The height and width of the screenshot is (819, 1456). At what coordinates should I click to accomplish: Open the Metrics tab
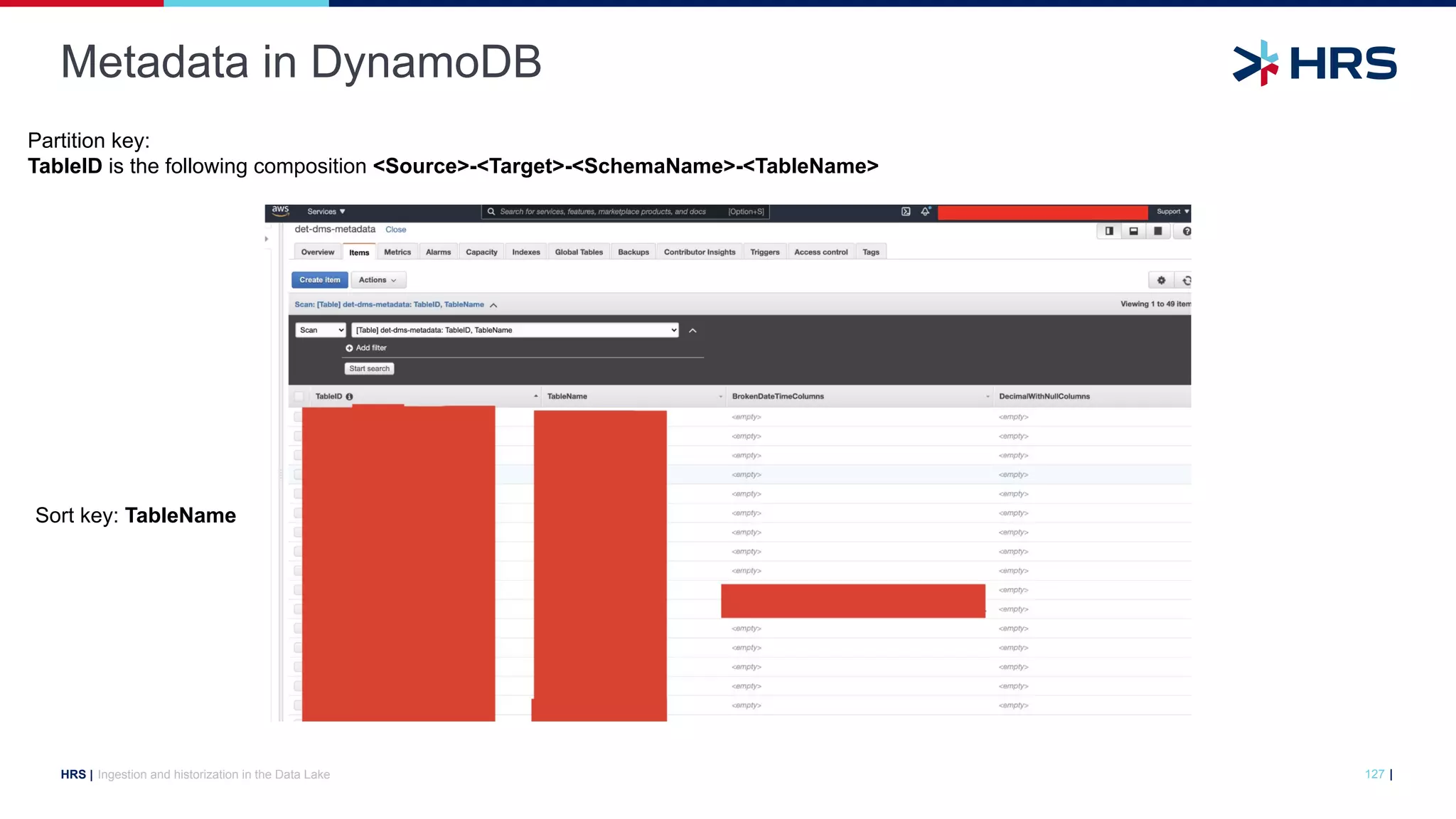click(397, 252)
